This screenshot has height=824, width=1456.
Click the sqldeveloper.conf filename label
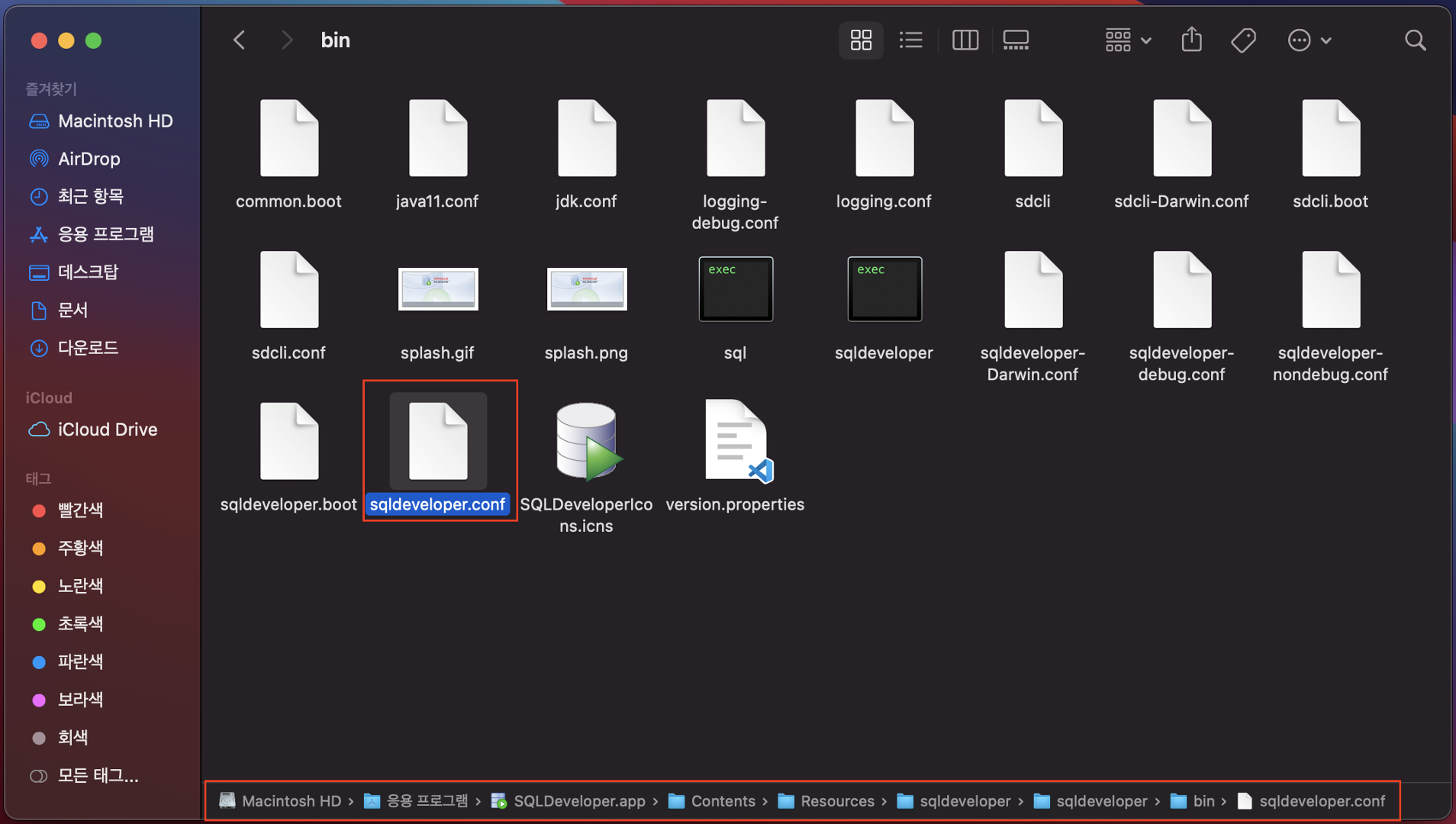click(x=437, y=504)
